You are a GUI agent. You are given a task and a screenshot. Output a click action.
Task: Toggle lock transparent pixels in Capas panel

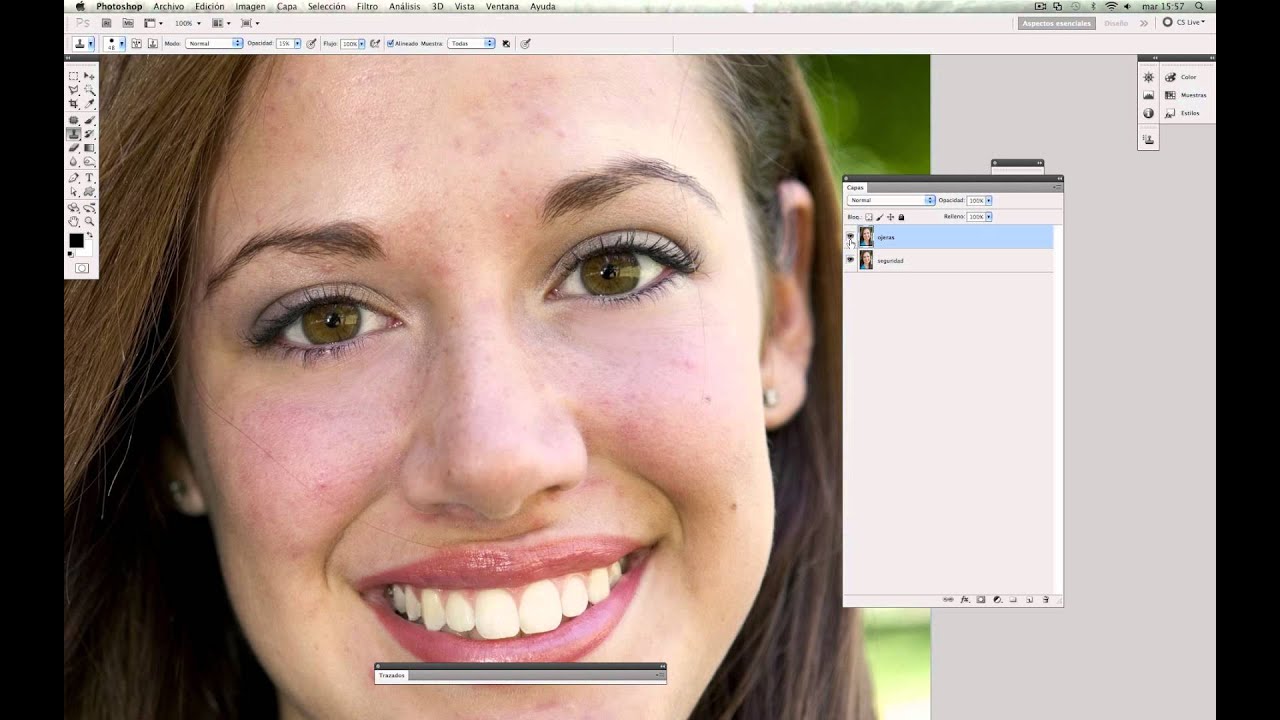[x=868, y=217]
